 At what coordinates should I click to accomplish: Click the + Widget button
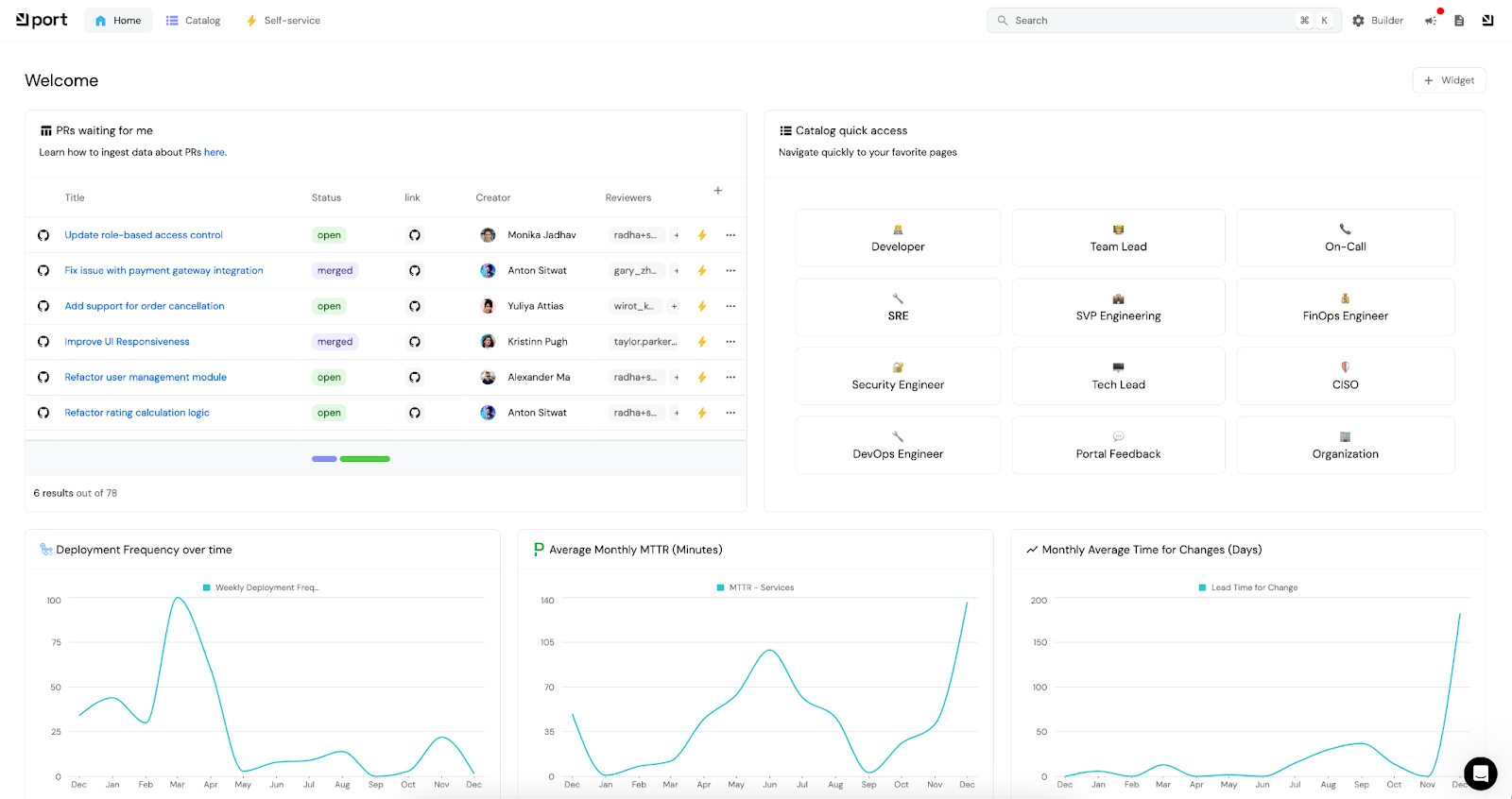point(1449,80)
